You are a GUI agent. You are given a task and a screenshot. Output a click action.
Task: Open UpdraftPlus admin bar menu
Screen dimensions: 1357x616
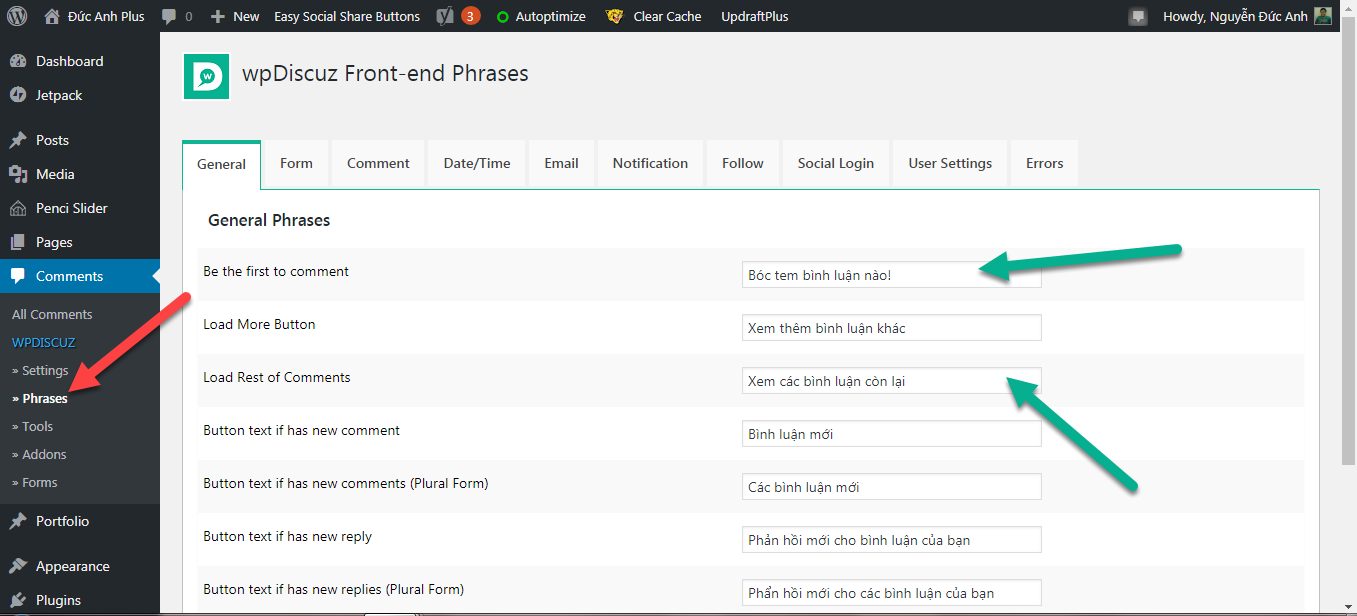754,16
